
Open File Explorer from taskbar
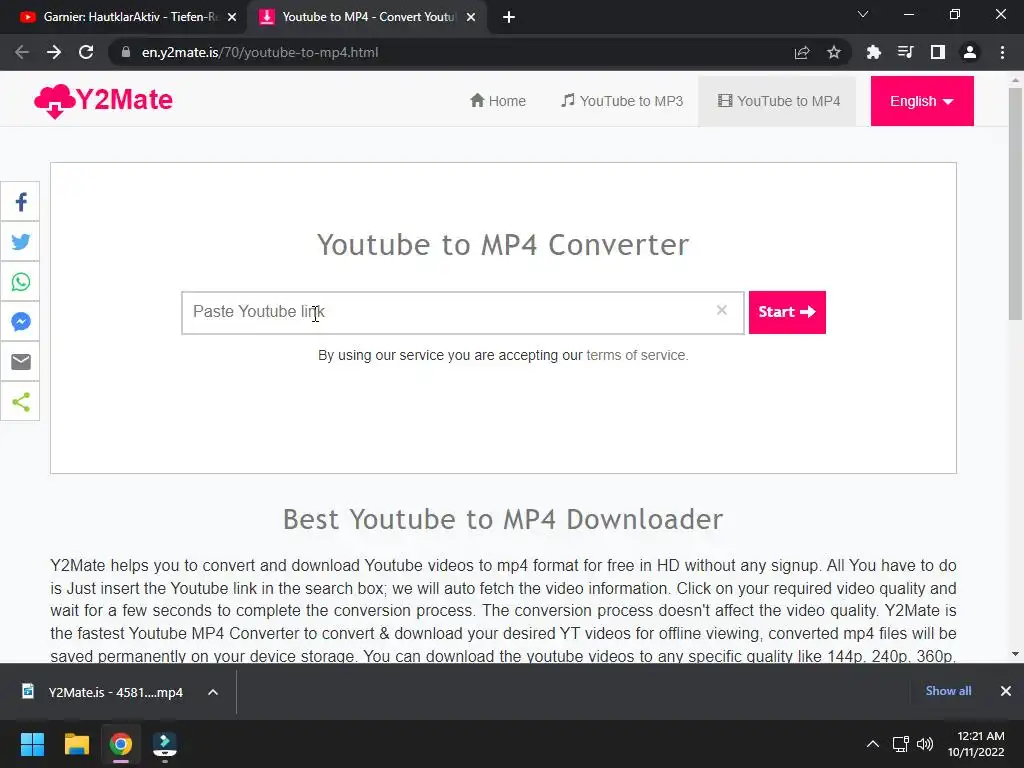(76, 744)
